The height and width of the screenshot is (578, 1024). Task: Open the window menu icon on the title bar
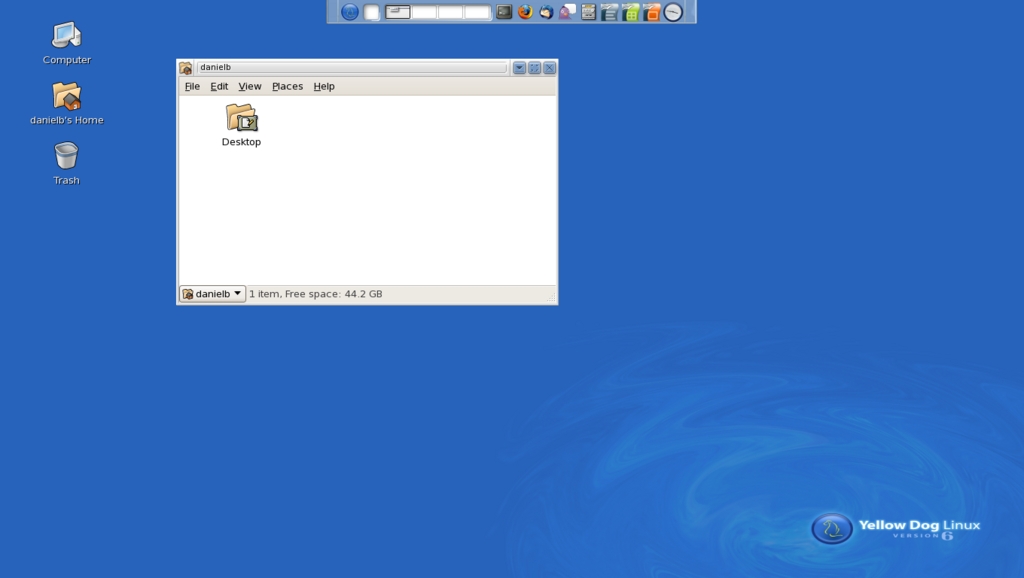click(186, 68)
